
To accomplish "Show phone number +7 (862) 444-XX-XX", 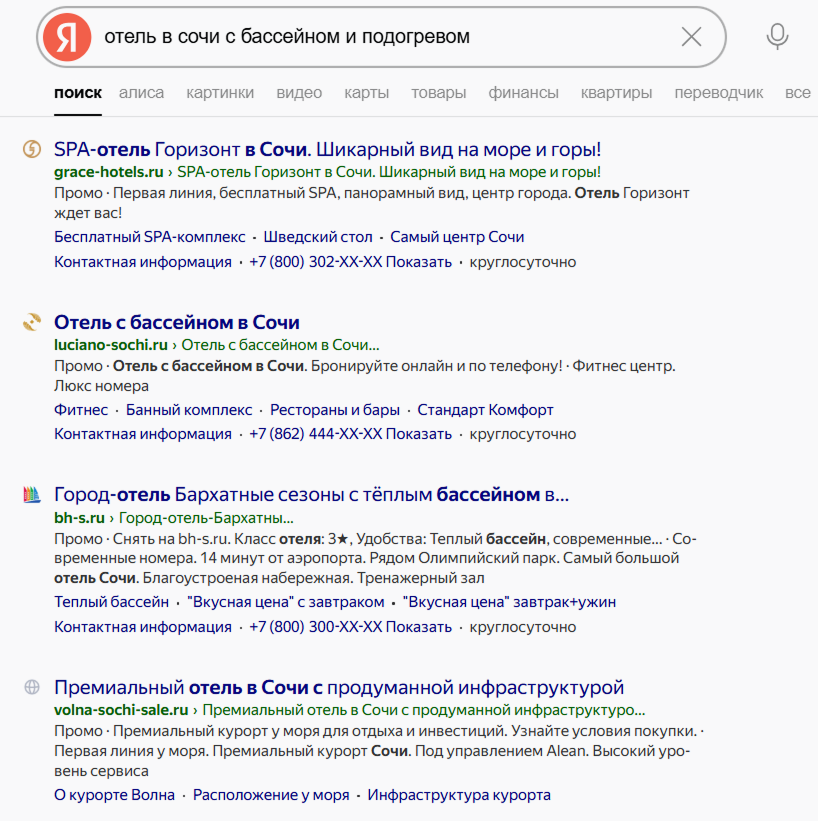I will tap(350, 434).
